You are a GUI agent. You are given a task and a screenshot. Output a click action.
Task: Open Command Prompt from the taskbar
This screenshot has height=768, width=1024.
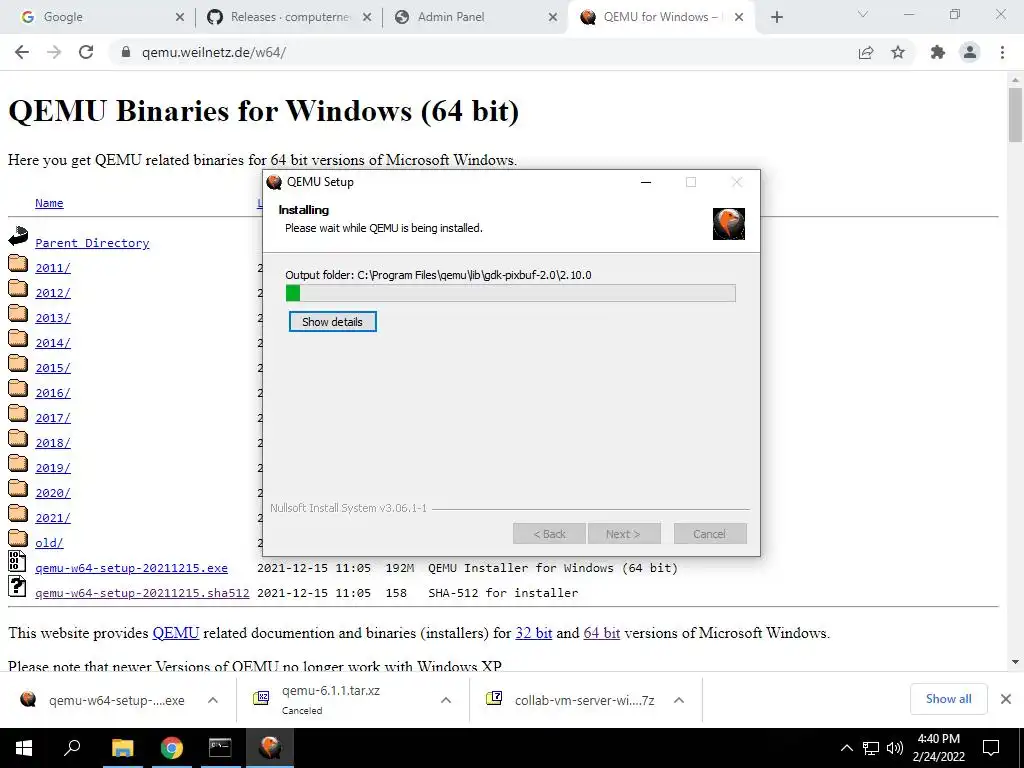click(220, 748)
